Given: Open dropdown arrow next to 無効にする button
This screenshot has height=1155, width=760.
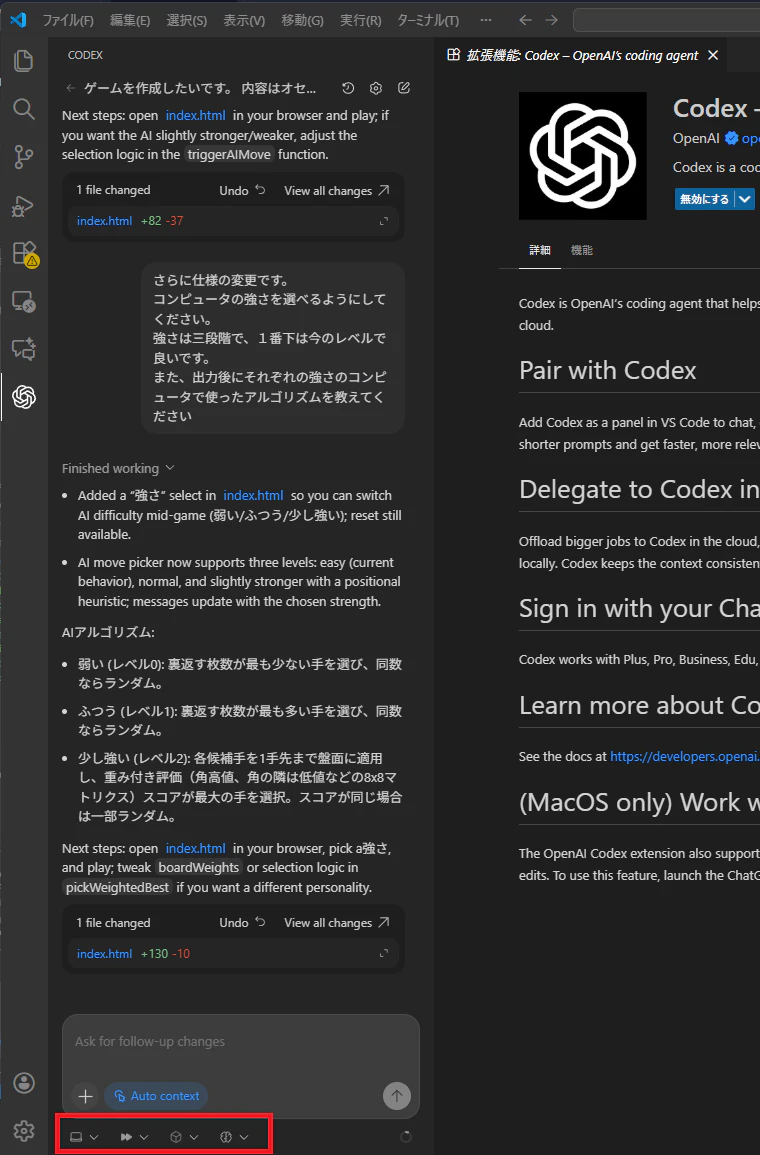Looking at the screenshot, I should pyautogui.click(x=745, y=199).
